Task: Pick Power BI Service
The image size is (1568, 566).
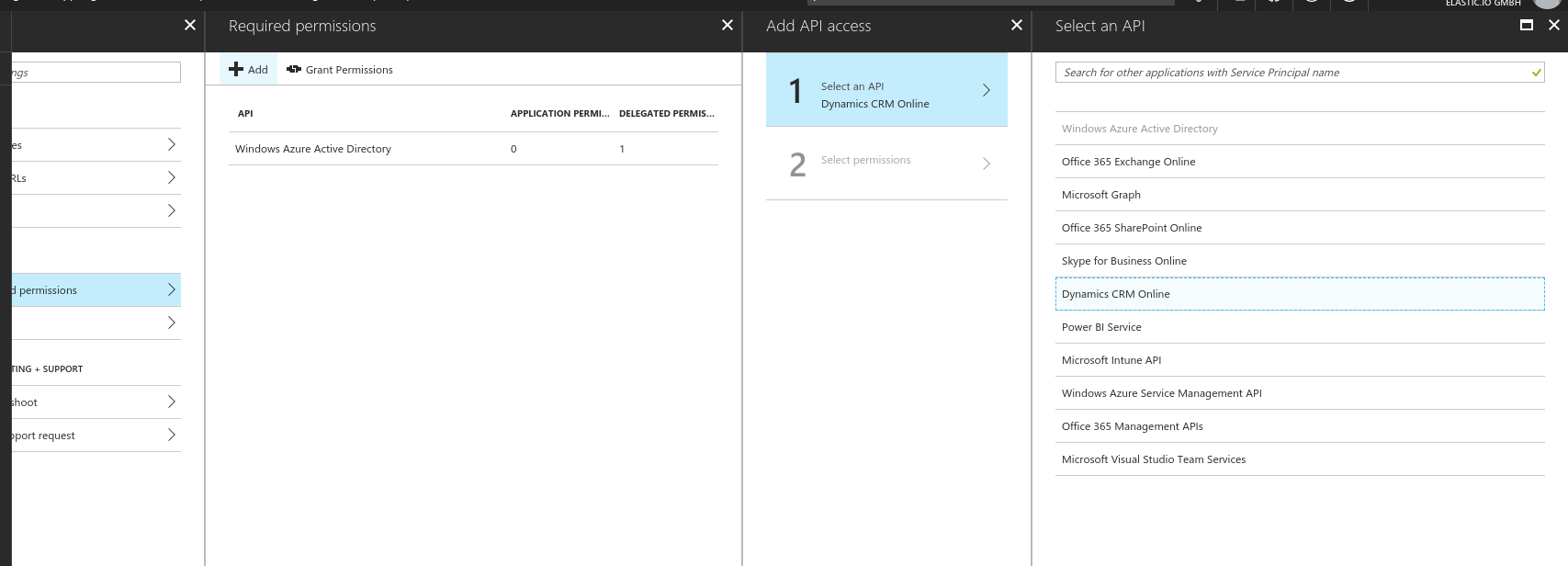Action: pyautogui.click(x=1300, y=327)
